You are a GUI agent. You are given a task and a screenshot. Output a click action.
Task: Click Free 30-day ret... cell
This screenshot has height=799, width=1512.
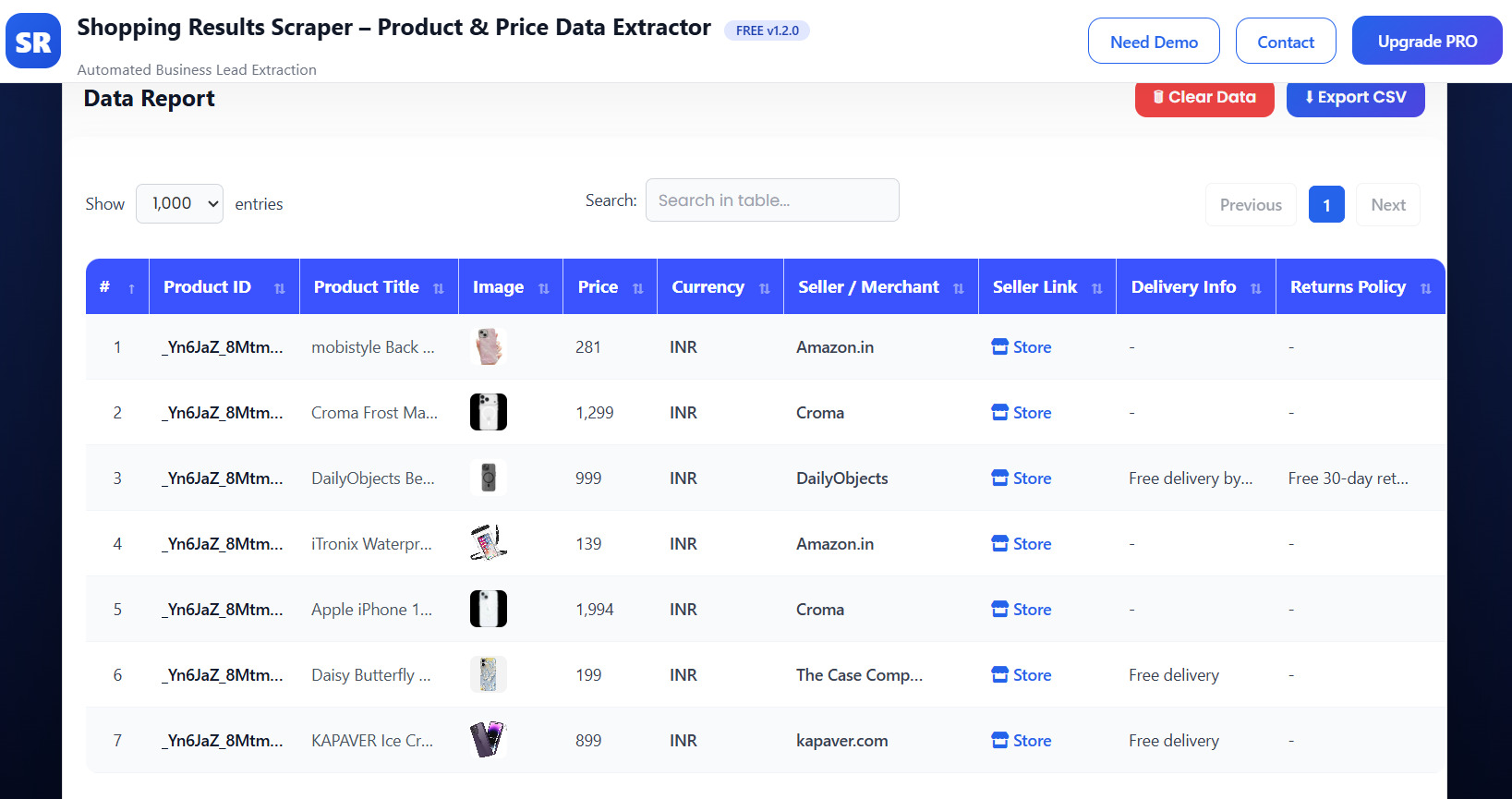(1349, 478)
